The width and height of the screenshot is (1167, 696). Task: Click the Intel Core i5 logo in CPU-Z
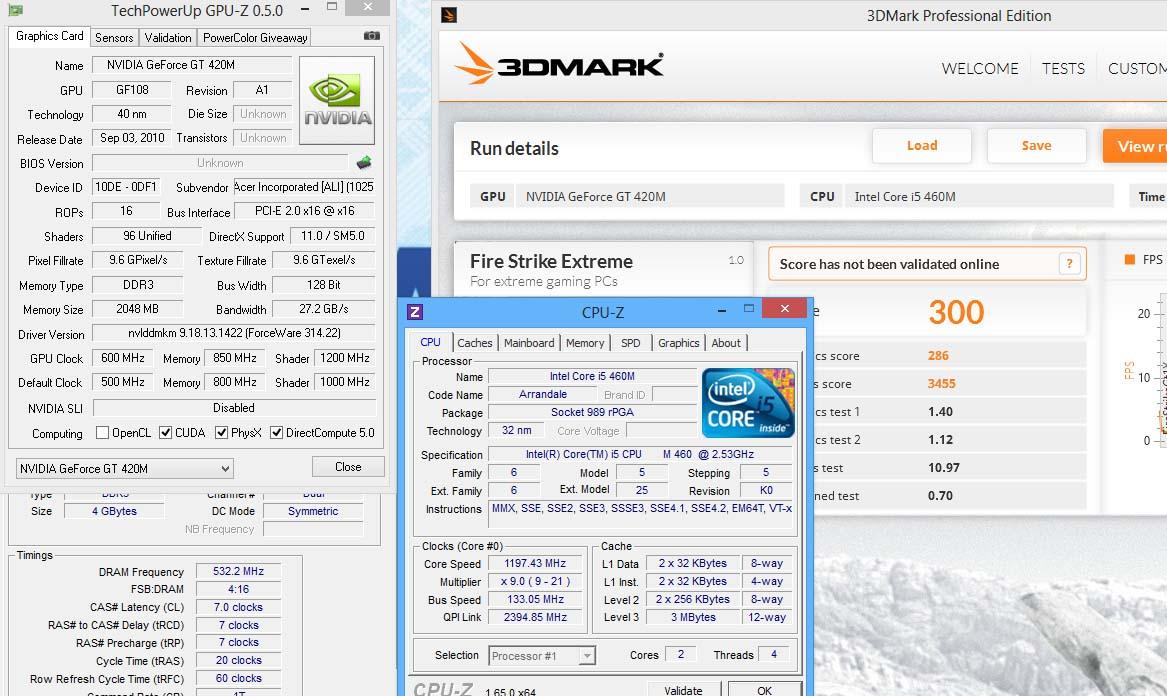(748, 403)
